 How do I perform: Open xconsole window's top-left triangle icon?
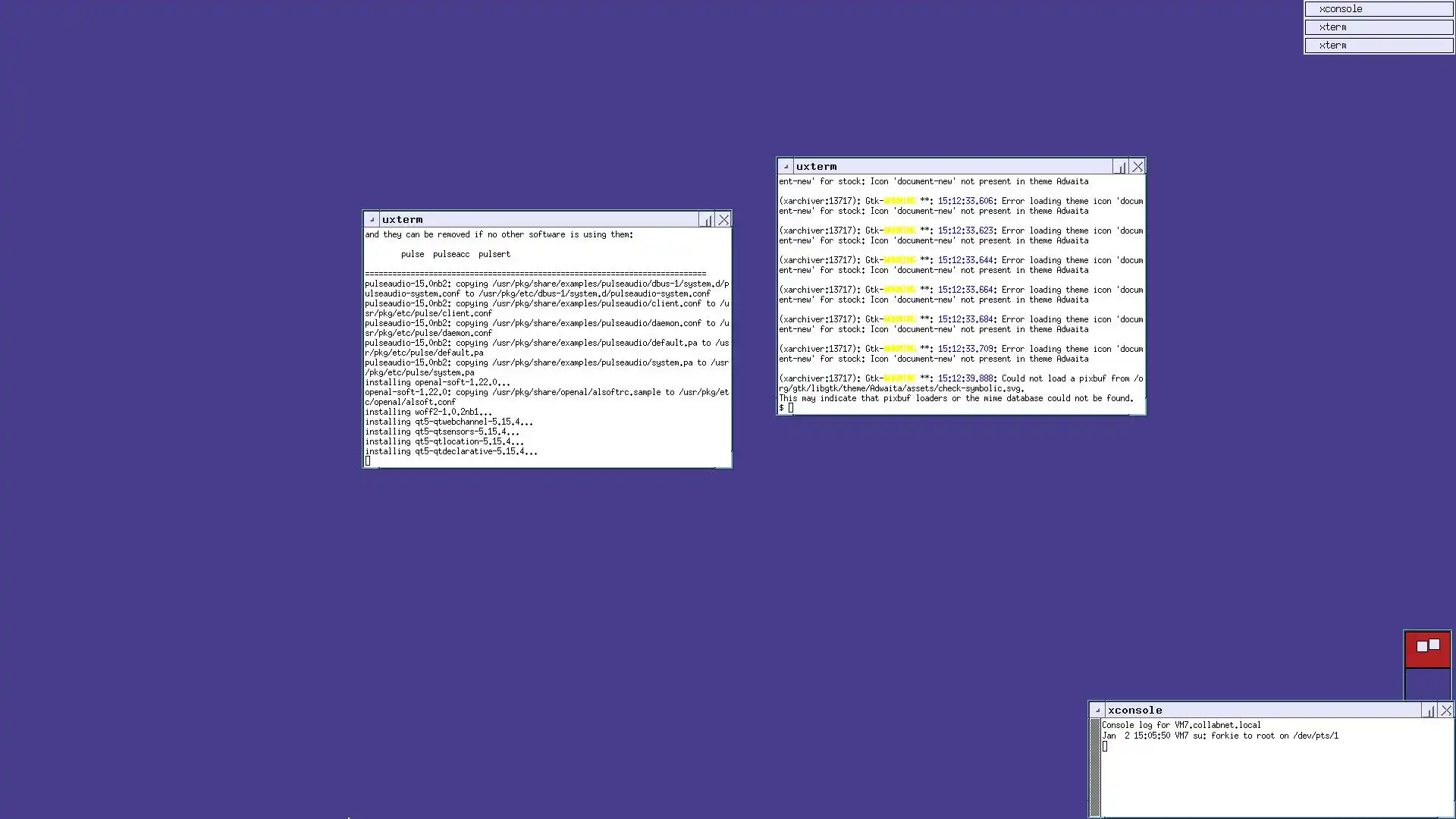pos(1097,711)
